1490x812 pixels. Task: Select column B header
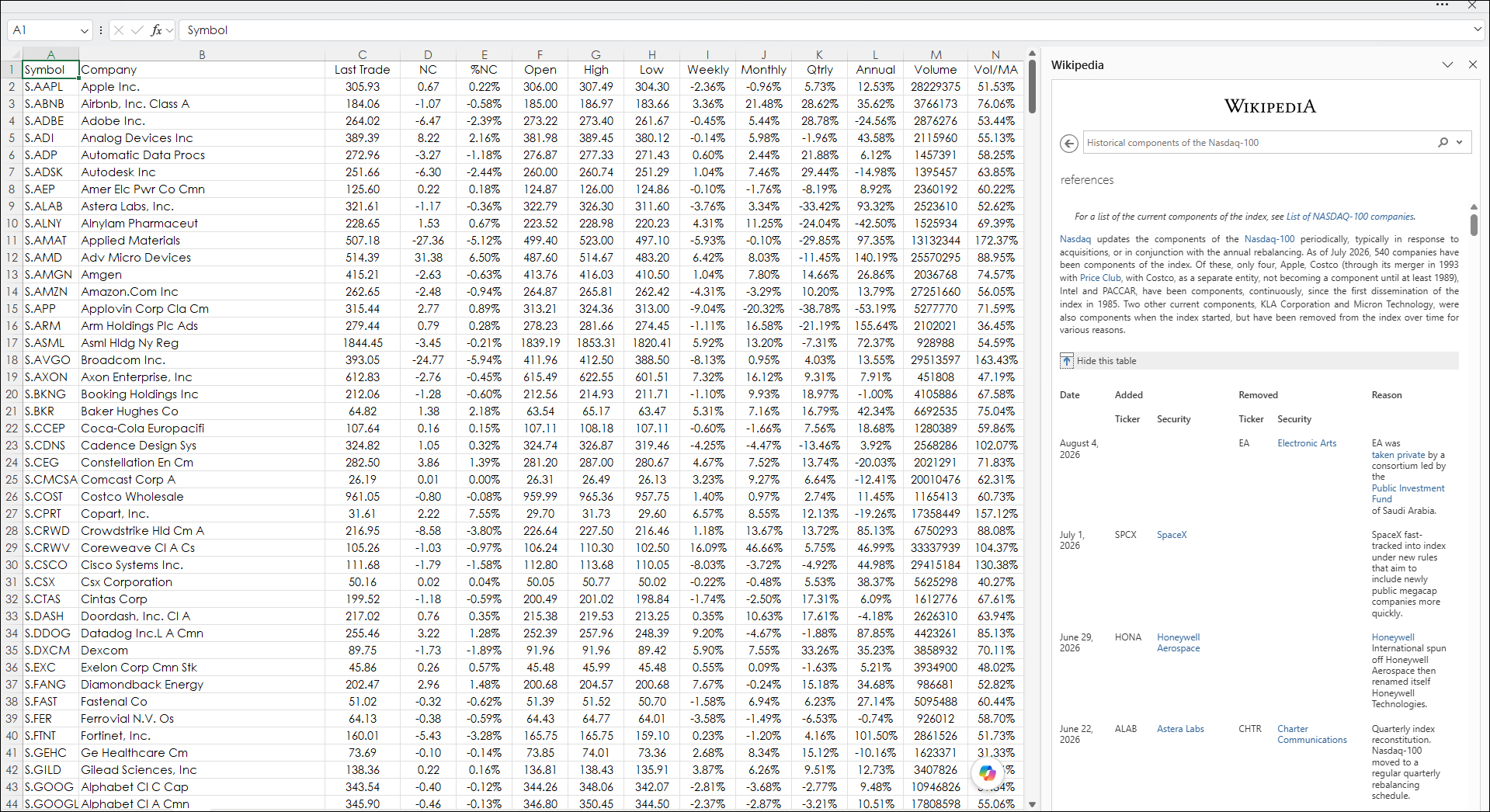pos(202,54)
